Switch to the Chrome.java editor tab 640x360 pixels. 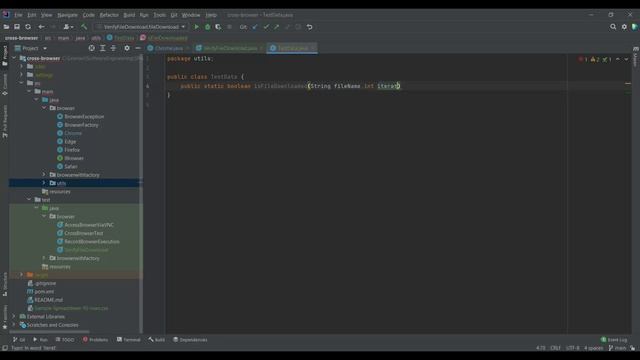[x=169, y=48]
